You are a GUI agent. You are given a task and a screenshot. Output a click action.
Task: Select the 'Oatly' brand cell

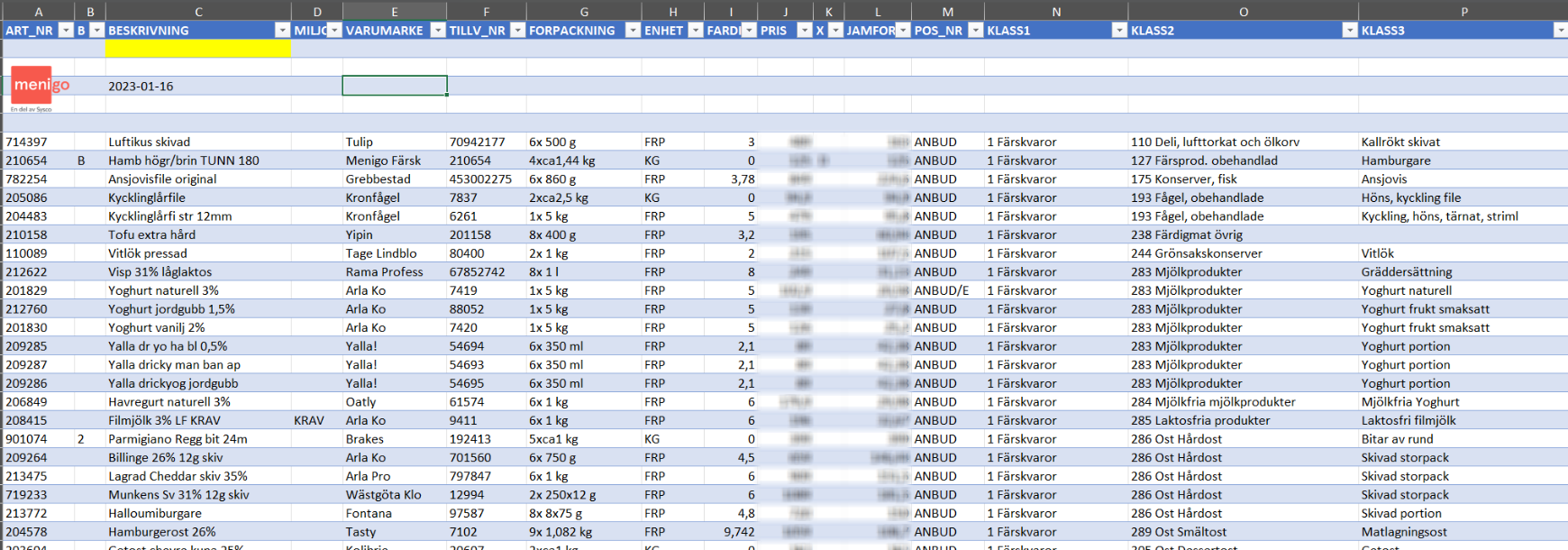(395, 401)
